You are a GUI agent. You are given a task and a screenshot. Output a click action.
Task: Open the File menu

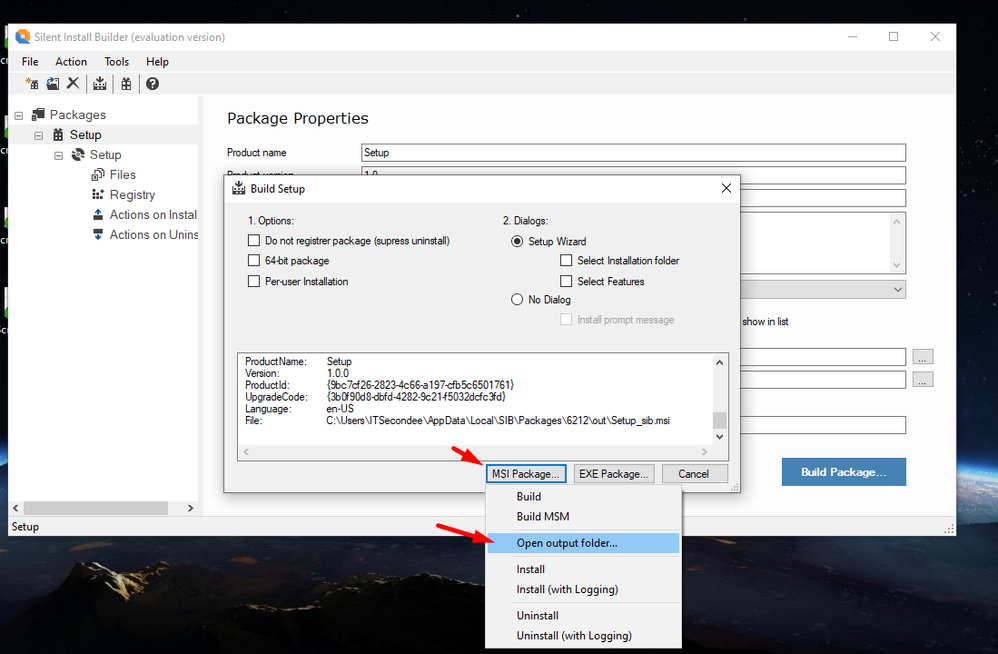pyautogui.click(x=30, y=62)
